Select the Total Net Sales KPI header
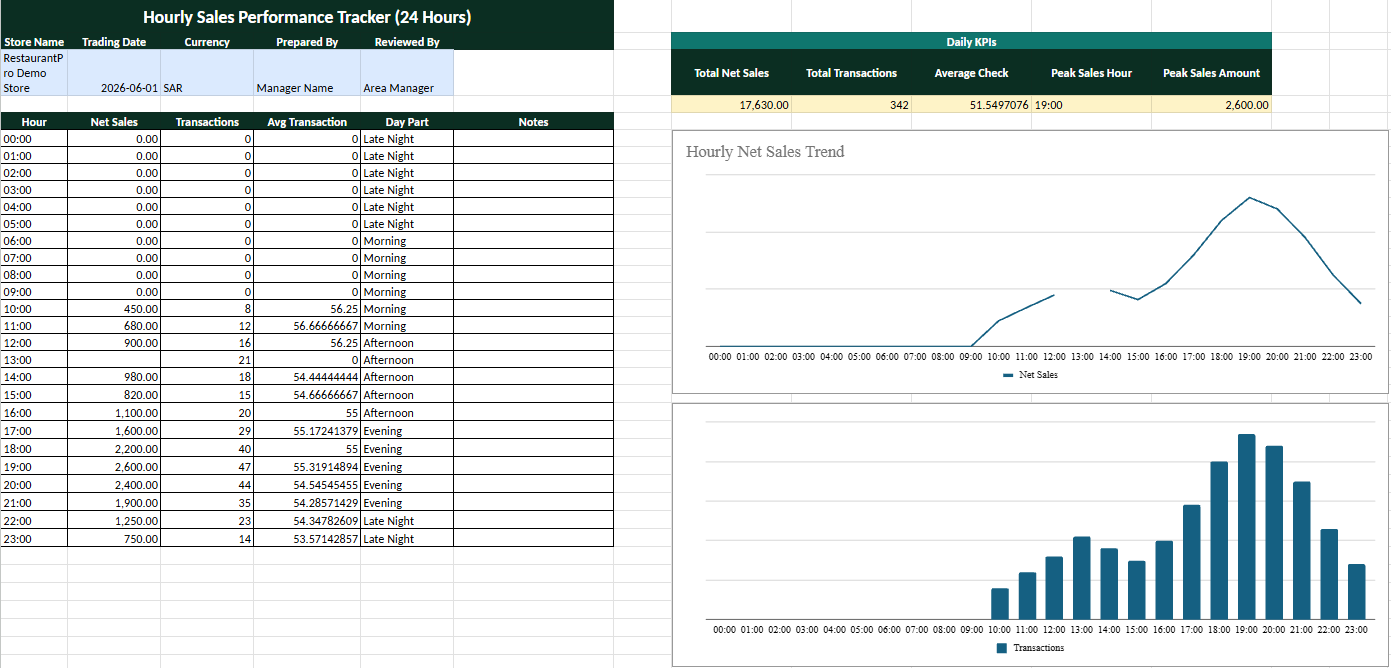This screenshot has height=668, width=1391. [731, 73]
